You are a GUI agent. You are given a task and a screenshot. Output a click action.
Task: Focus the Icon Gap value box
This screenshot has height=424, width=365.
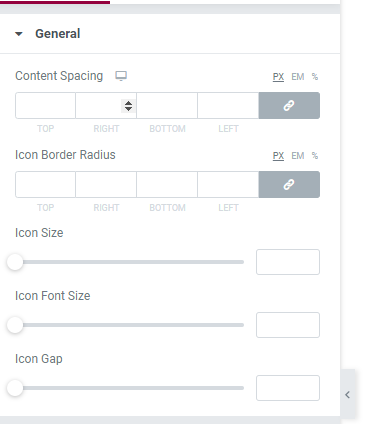(288, 388)
